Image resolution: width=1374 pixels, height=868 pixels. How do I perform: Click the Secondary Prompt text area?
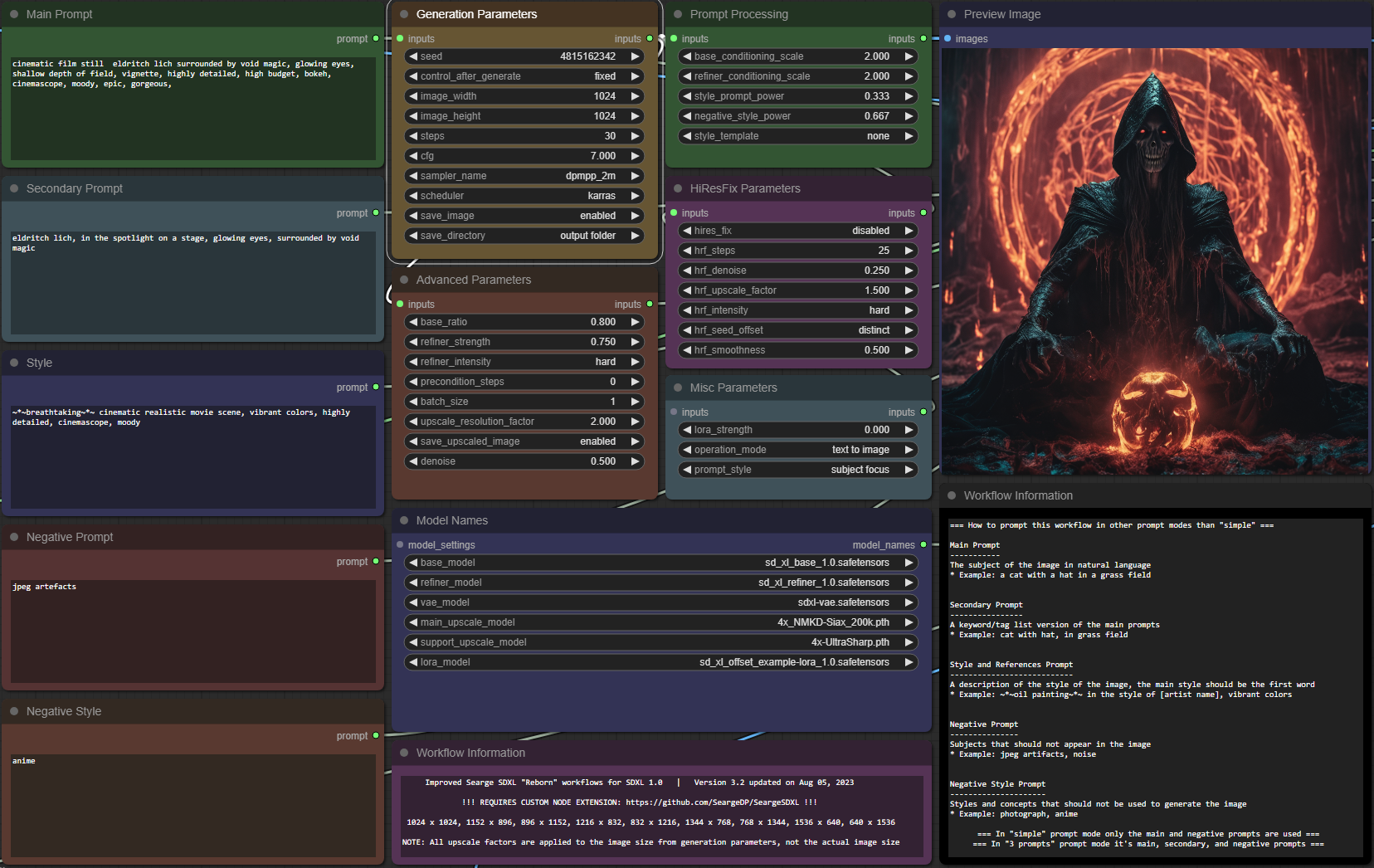pos(193,282)
